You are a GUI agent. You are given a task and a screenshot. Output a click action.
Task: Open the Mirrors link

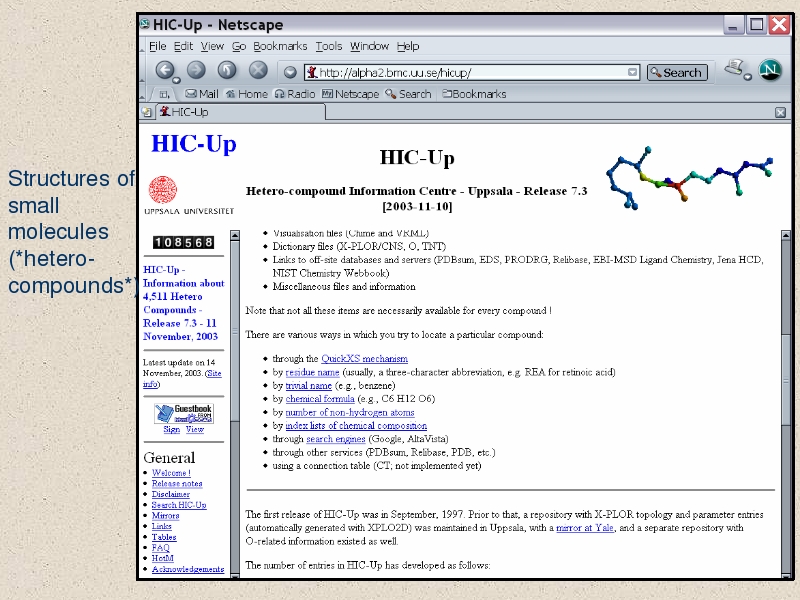point(165,516)
